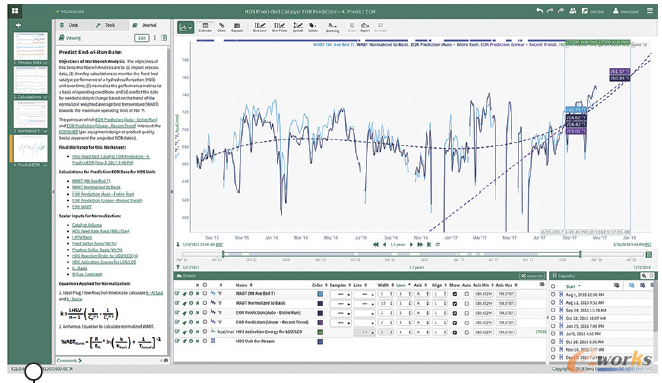Click color swatch for WABT (Wt Ave Bed T)
The image size is (662, 383).
[320, 294]
